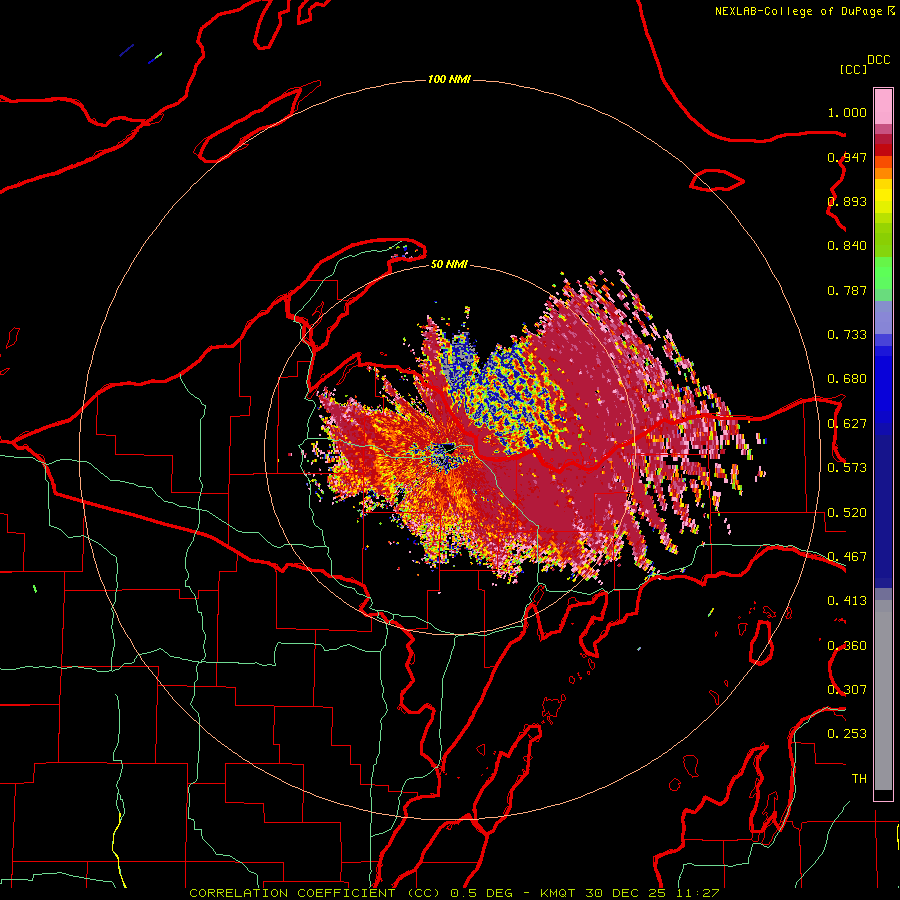This screenshot has width=900, height=900.
Task: Click the 0.787 legend value
Action: pyautogui.click(x=847, y=290)
